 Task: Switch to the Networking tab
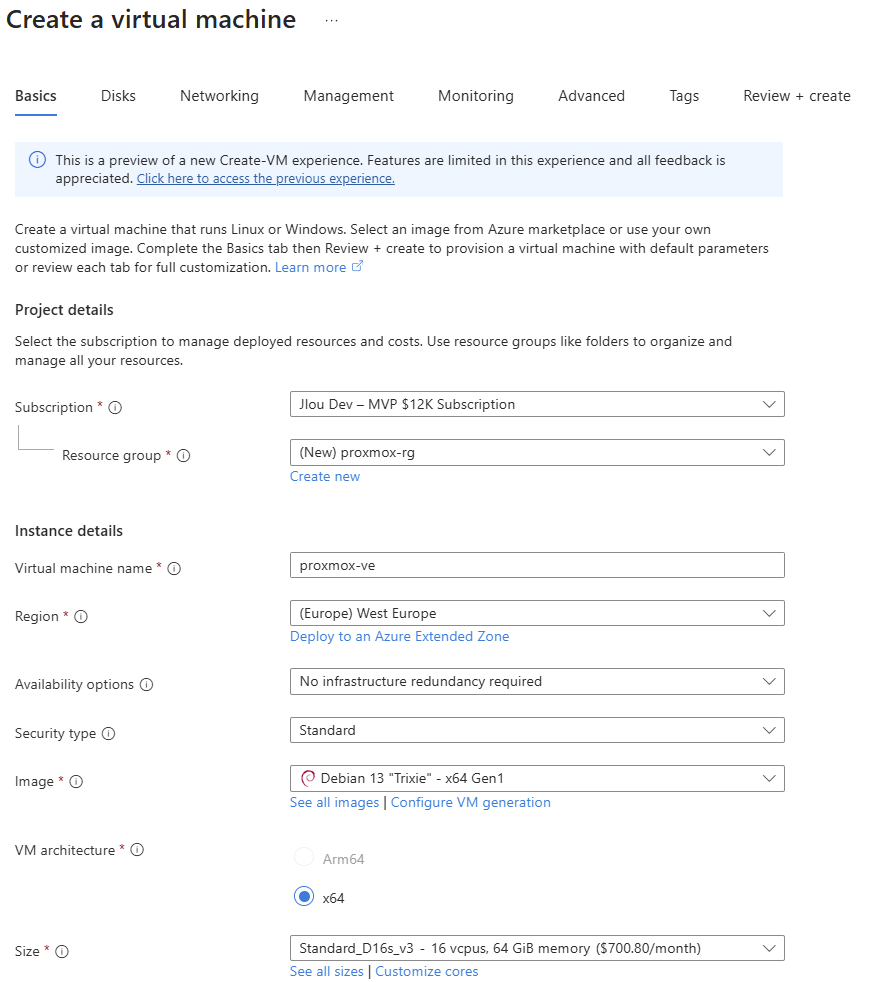point(219,96)
